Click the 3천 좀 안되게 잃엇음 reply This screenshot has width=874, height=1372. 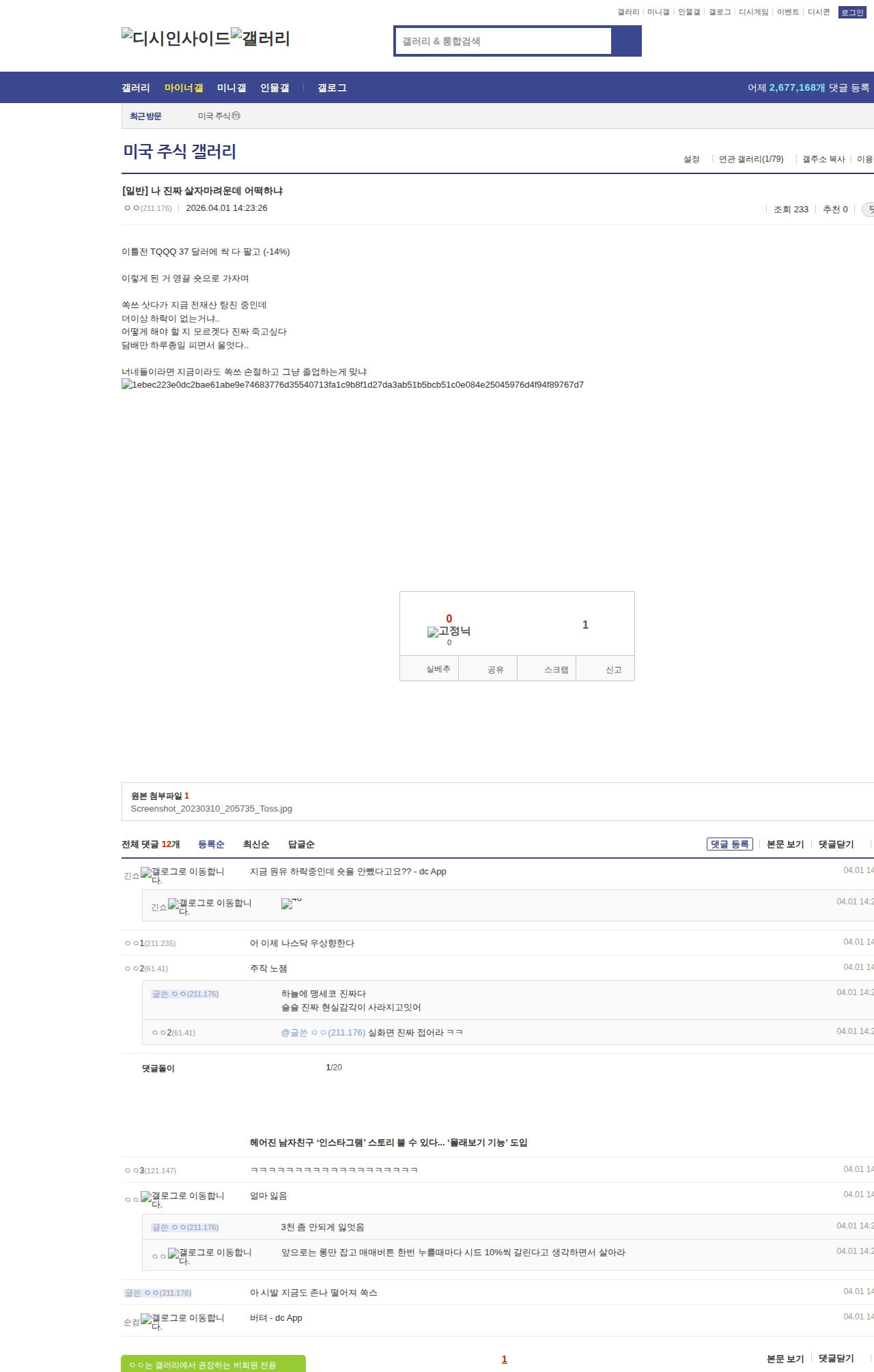tap(322, 1227)
